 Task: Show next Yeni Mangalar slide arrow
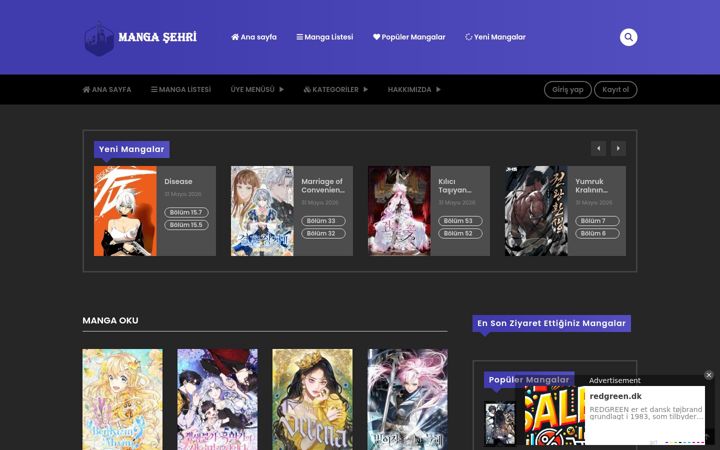(618, 148)
